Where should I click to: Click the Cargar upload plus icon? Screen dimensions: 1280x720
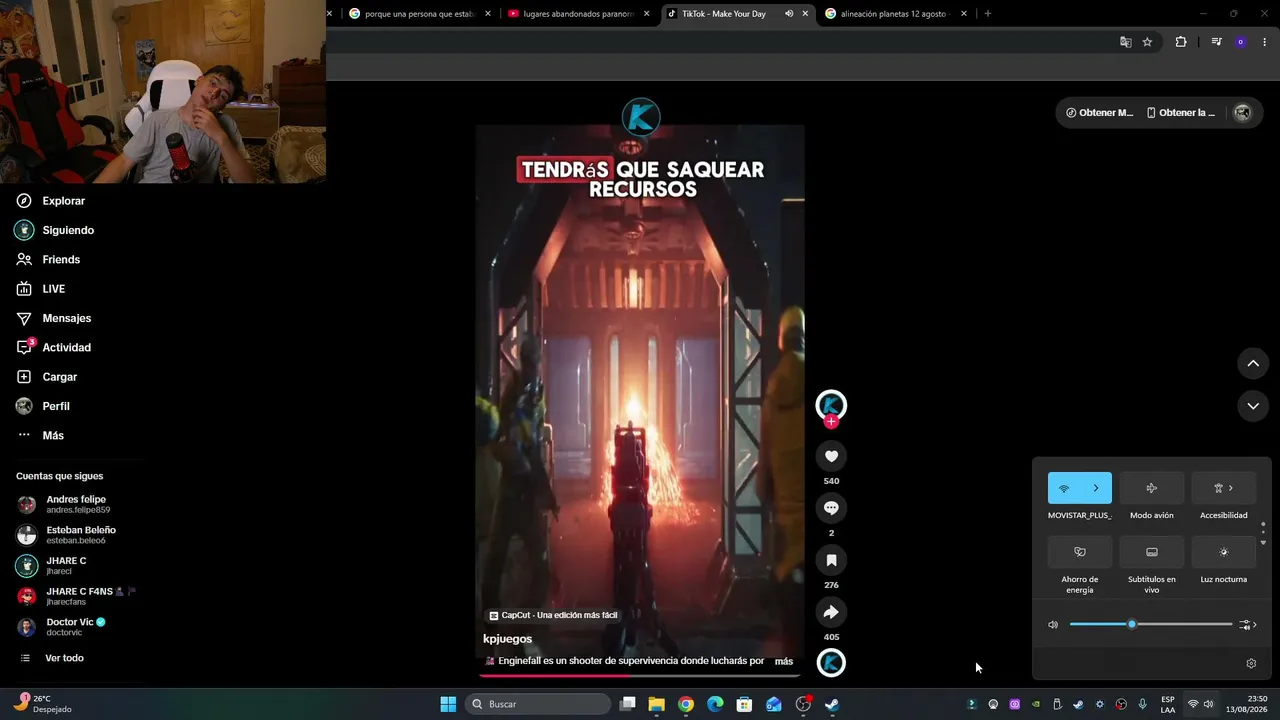pos(24,377)
